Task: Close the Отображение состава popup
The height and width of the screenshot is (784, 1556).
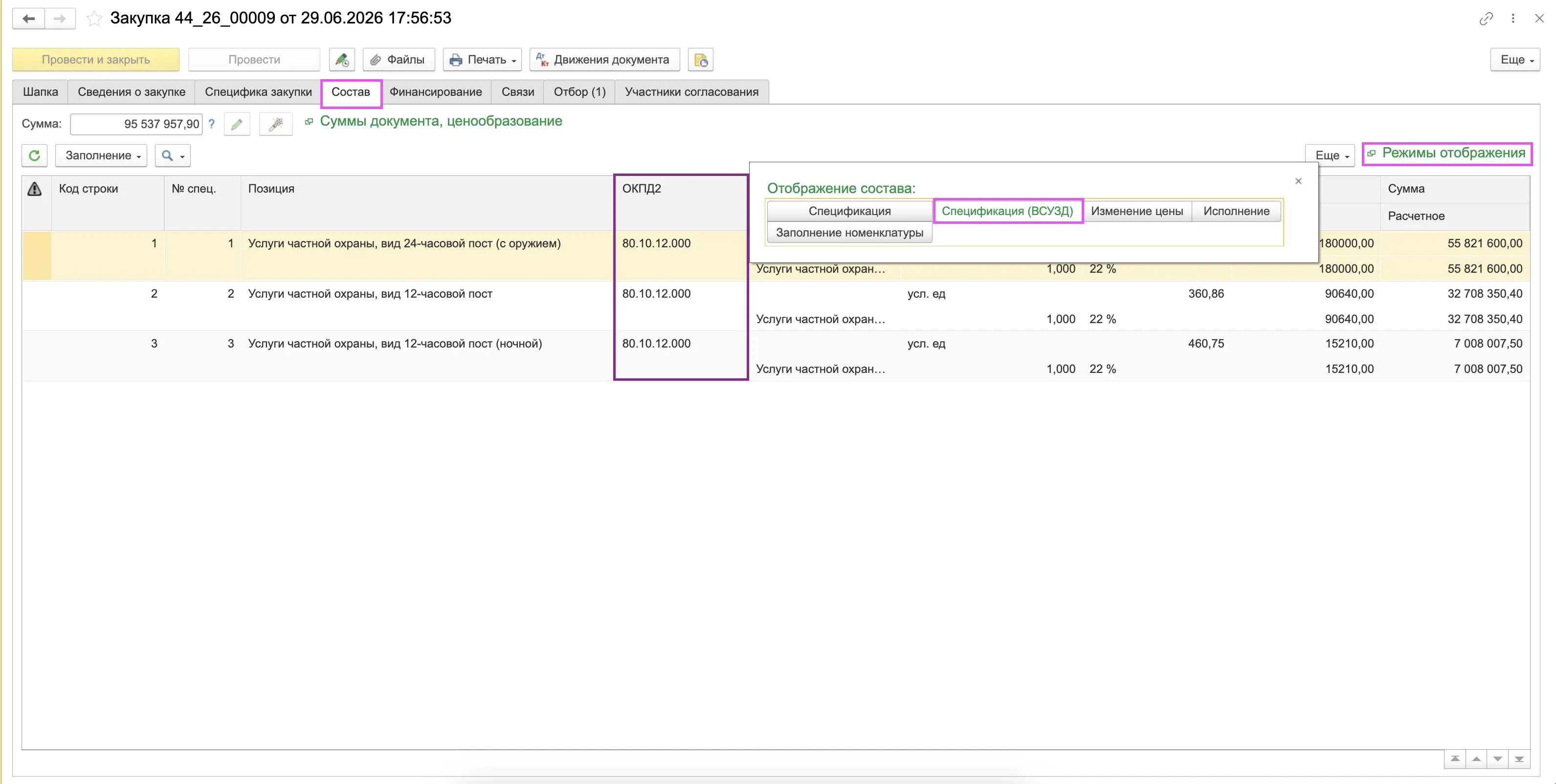Action: 1299,181
